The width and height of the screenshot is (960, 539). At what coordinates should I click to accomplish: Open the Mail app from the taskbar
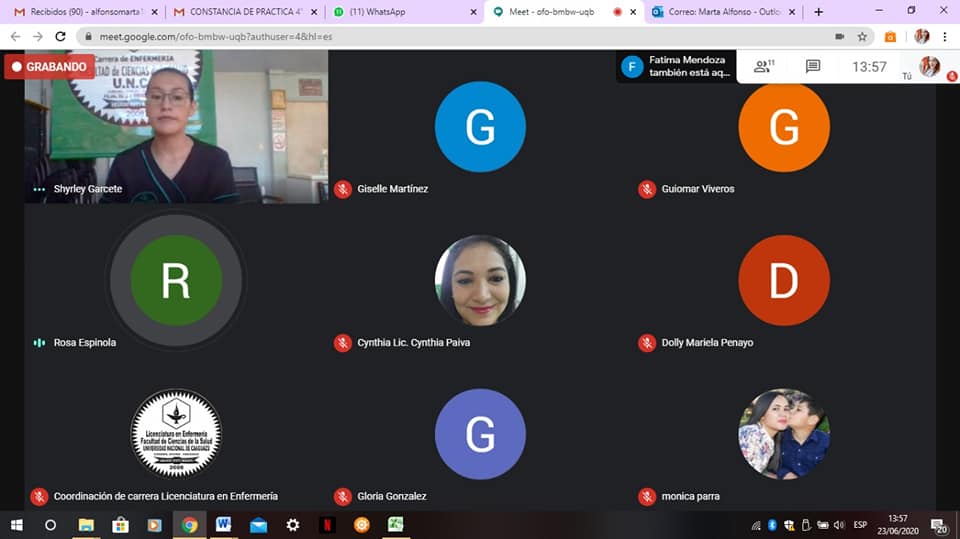point(258,525)
